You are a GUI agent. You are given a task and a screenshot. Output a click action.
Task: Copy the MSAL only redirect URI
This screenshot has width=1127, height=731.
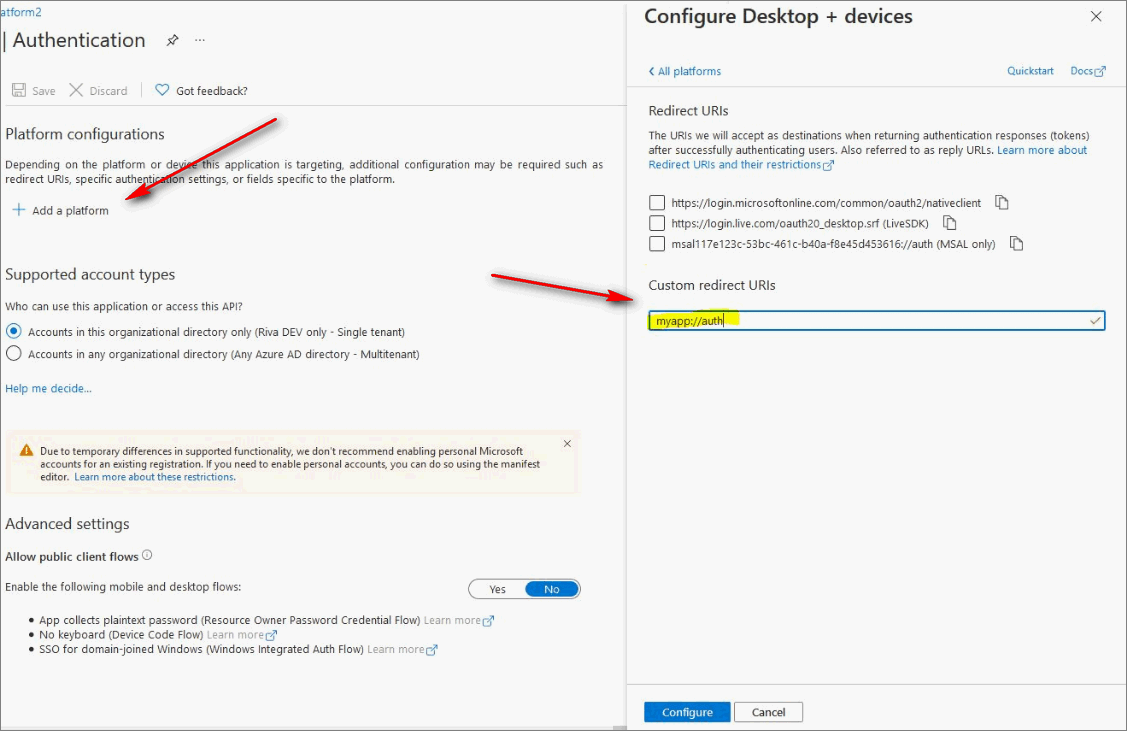pos(1016,244)
